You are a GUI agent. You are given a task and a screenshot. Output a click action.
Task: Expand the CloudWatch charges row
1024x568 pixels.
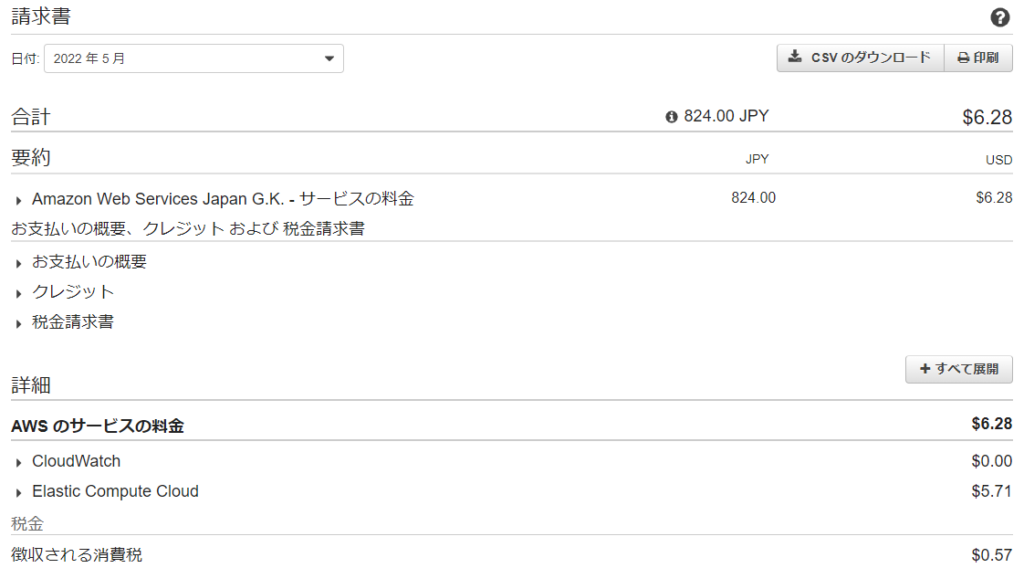point(19,462)
